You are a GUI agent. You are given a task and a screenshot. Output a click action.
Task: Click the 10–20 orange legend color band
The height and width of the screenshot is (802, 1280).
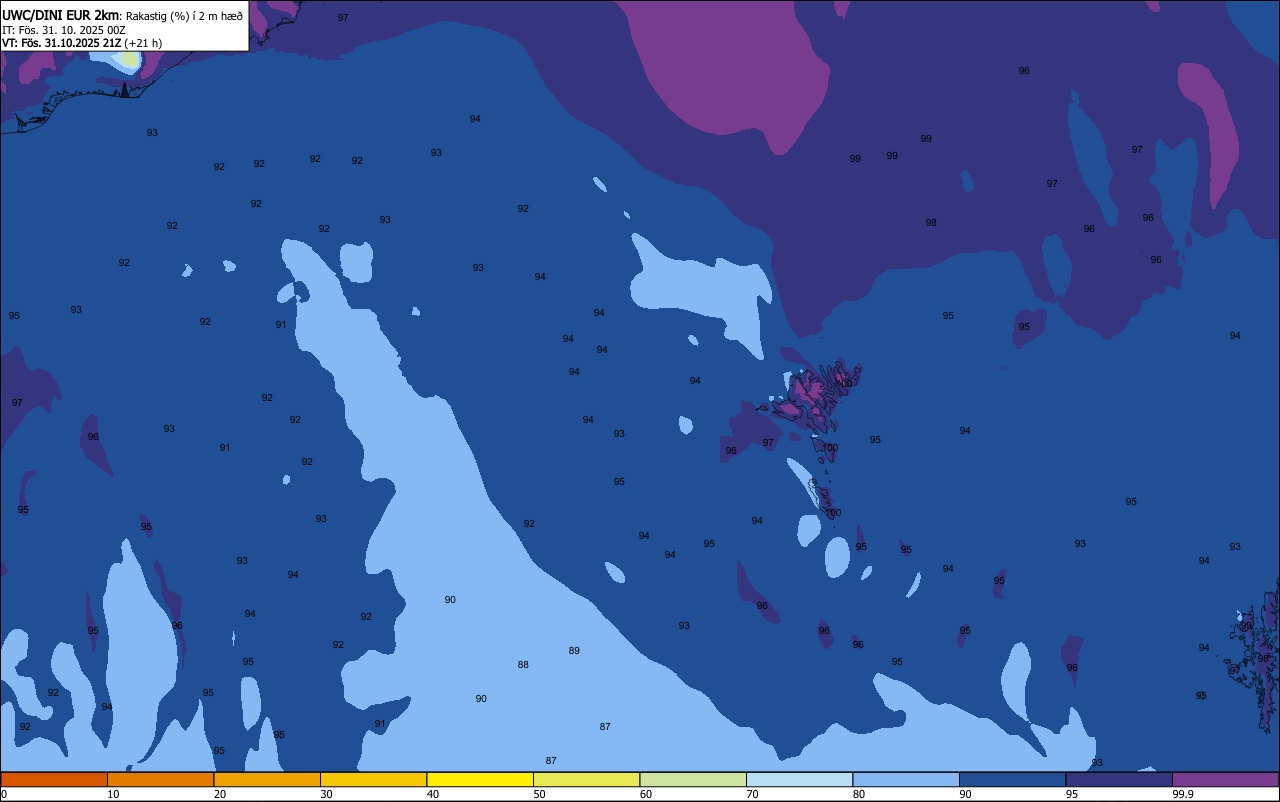[160, 779]
